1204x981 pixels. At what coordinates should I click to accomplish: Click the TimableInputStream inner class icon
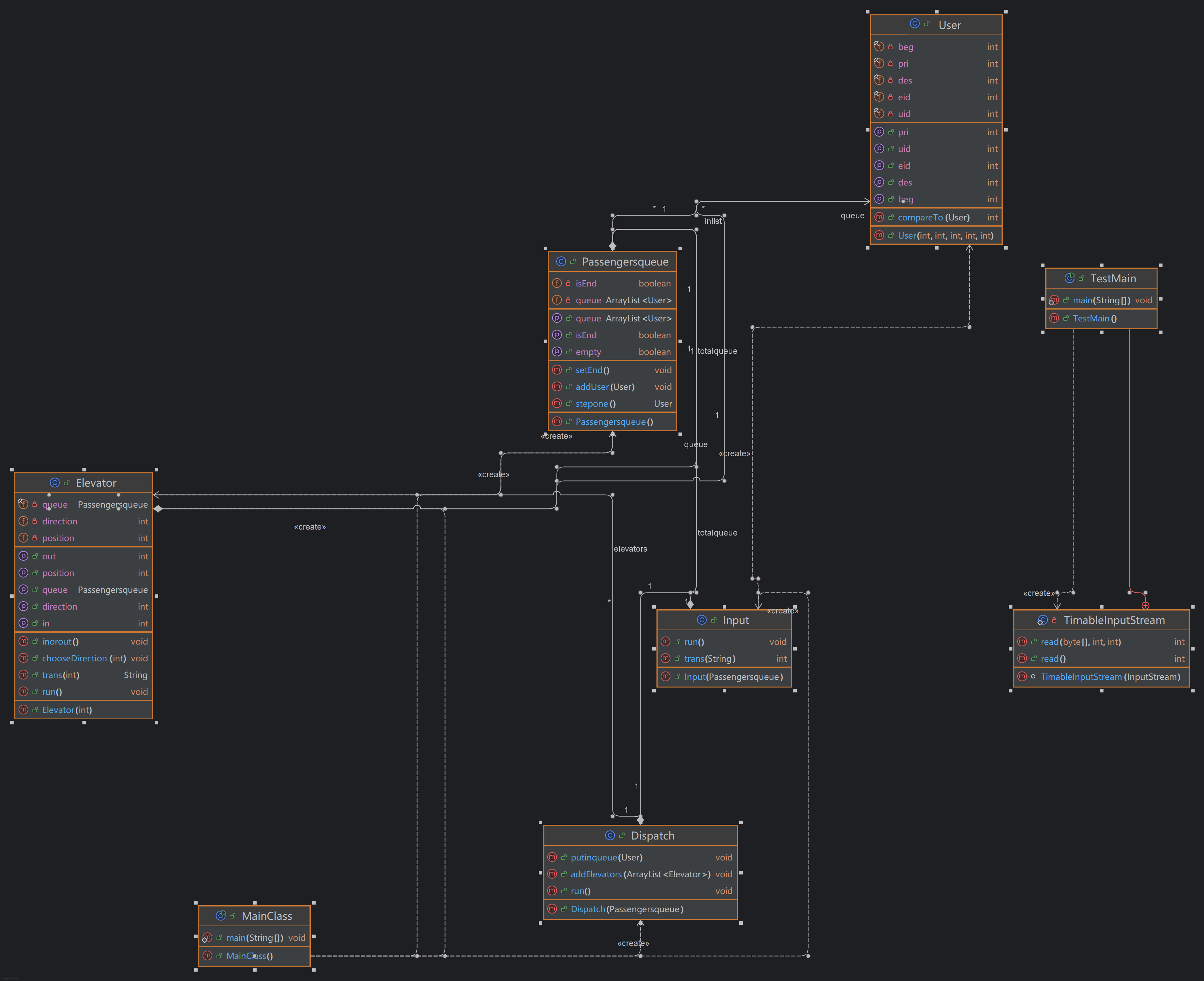click(x=1042, y=620)
